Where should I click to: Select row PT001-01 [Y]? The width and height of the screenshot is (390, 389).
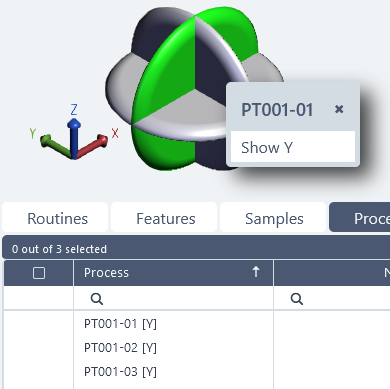click(x=120, y=324)
